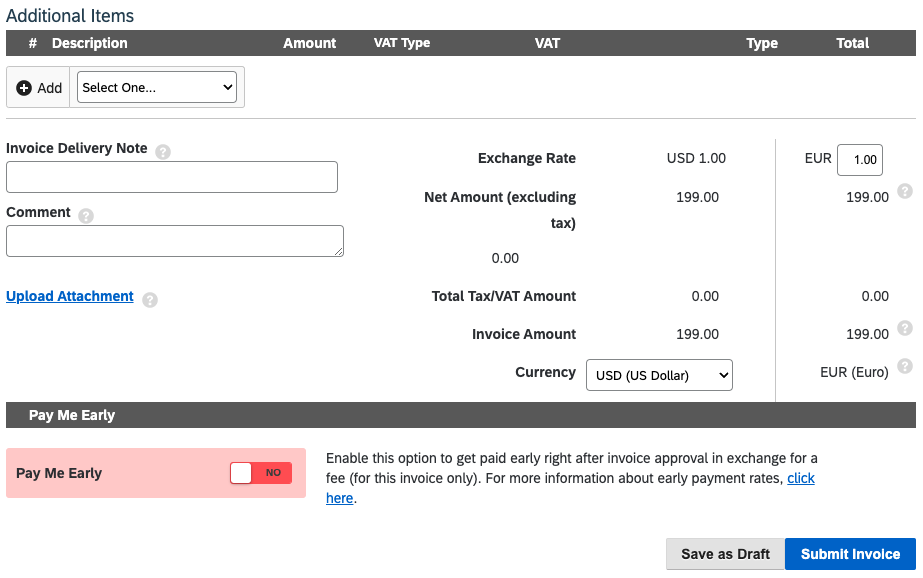Click the Upload Attachment link
This screenshot has width=923, height=578.
[69, 296]
